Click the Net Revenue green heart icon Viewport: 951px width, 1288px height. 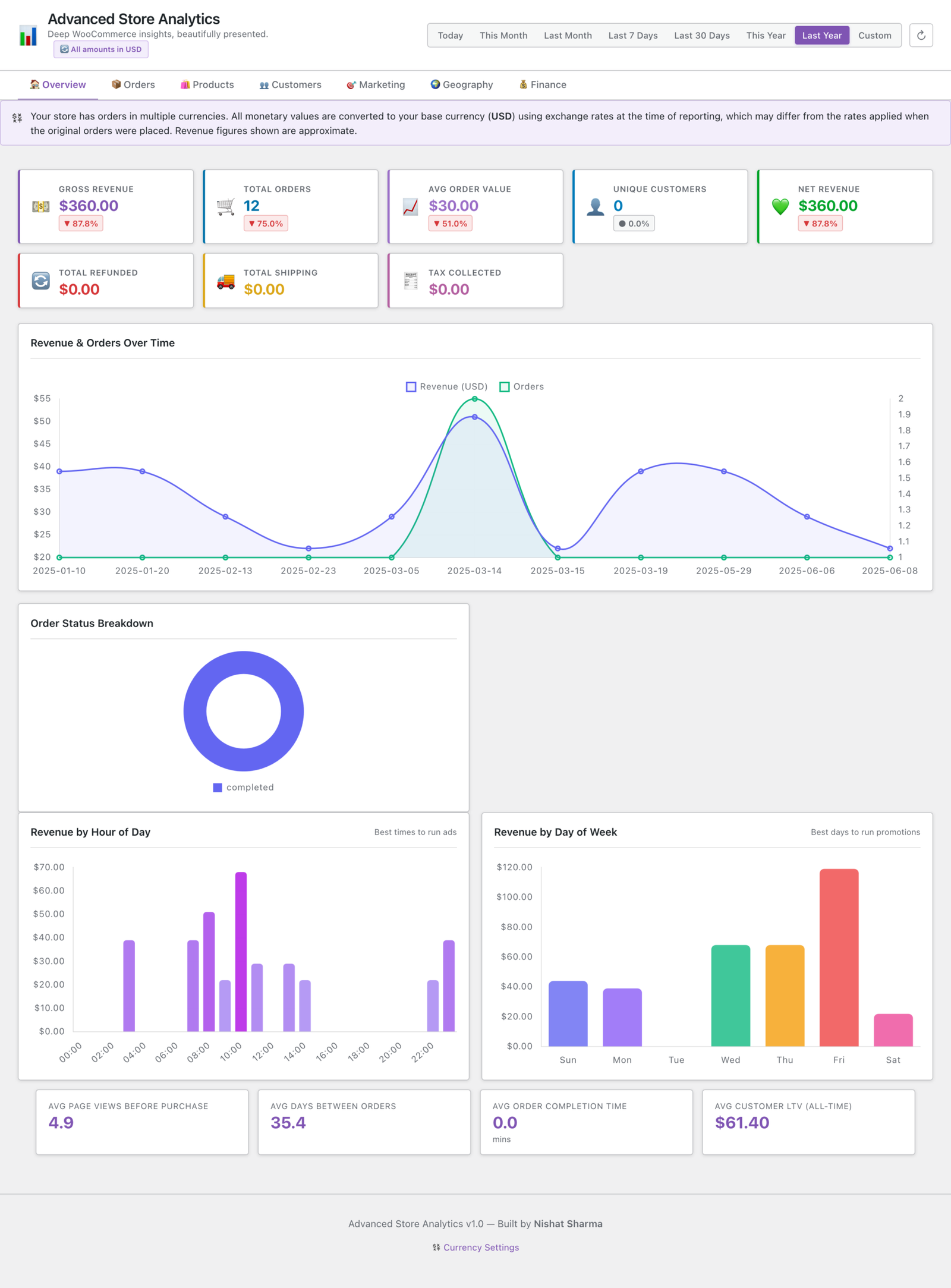coord(780,206)
